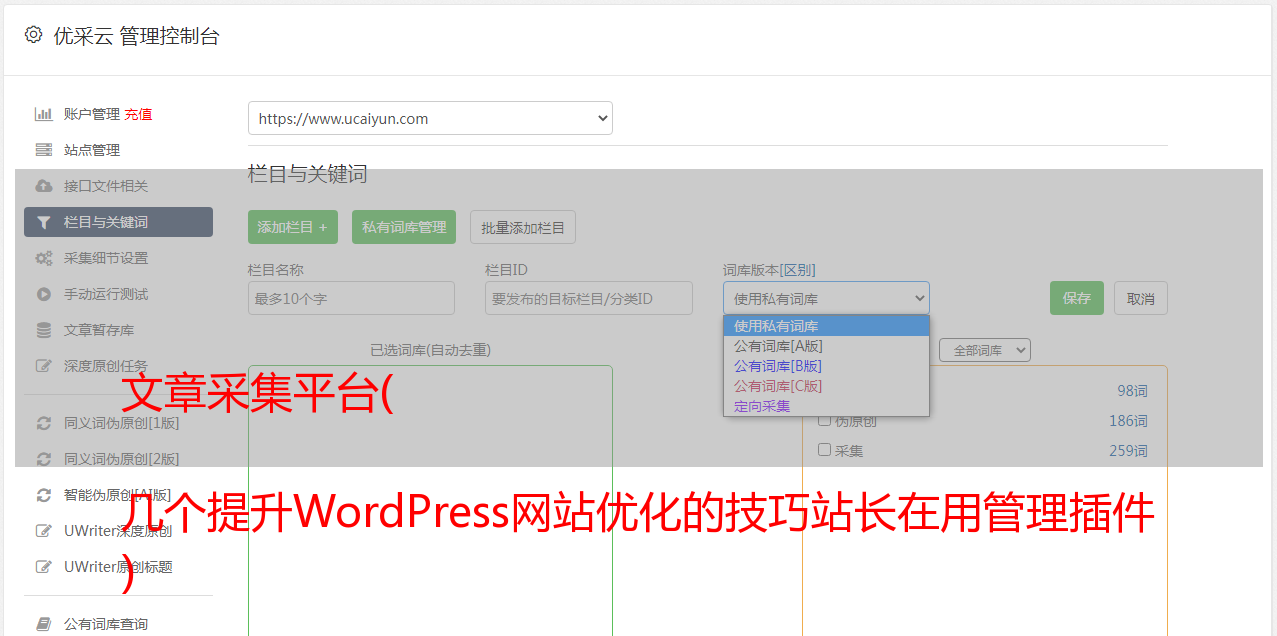Viewport: 1277px width, 636px height.
Task: Click the edit icon for UWriter深度原创
Action: pos(43,531)
